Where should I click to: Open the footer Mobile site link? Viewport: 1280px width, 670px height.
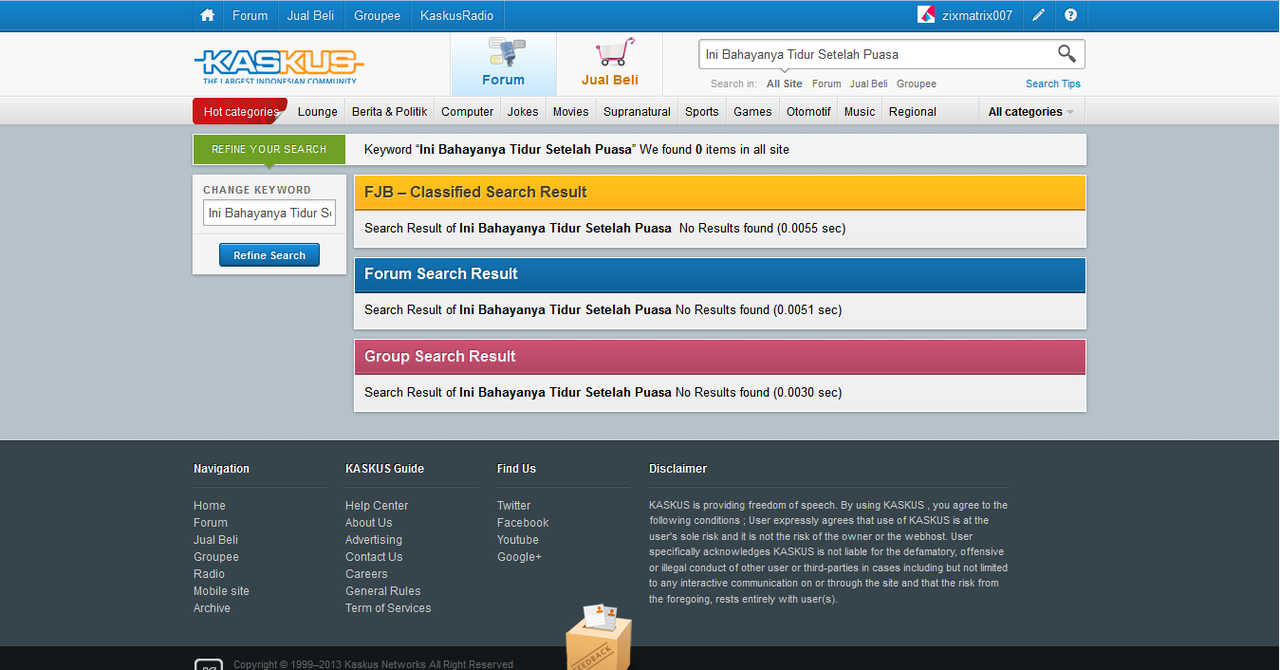tap(222, 591)
